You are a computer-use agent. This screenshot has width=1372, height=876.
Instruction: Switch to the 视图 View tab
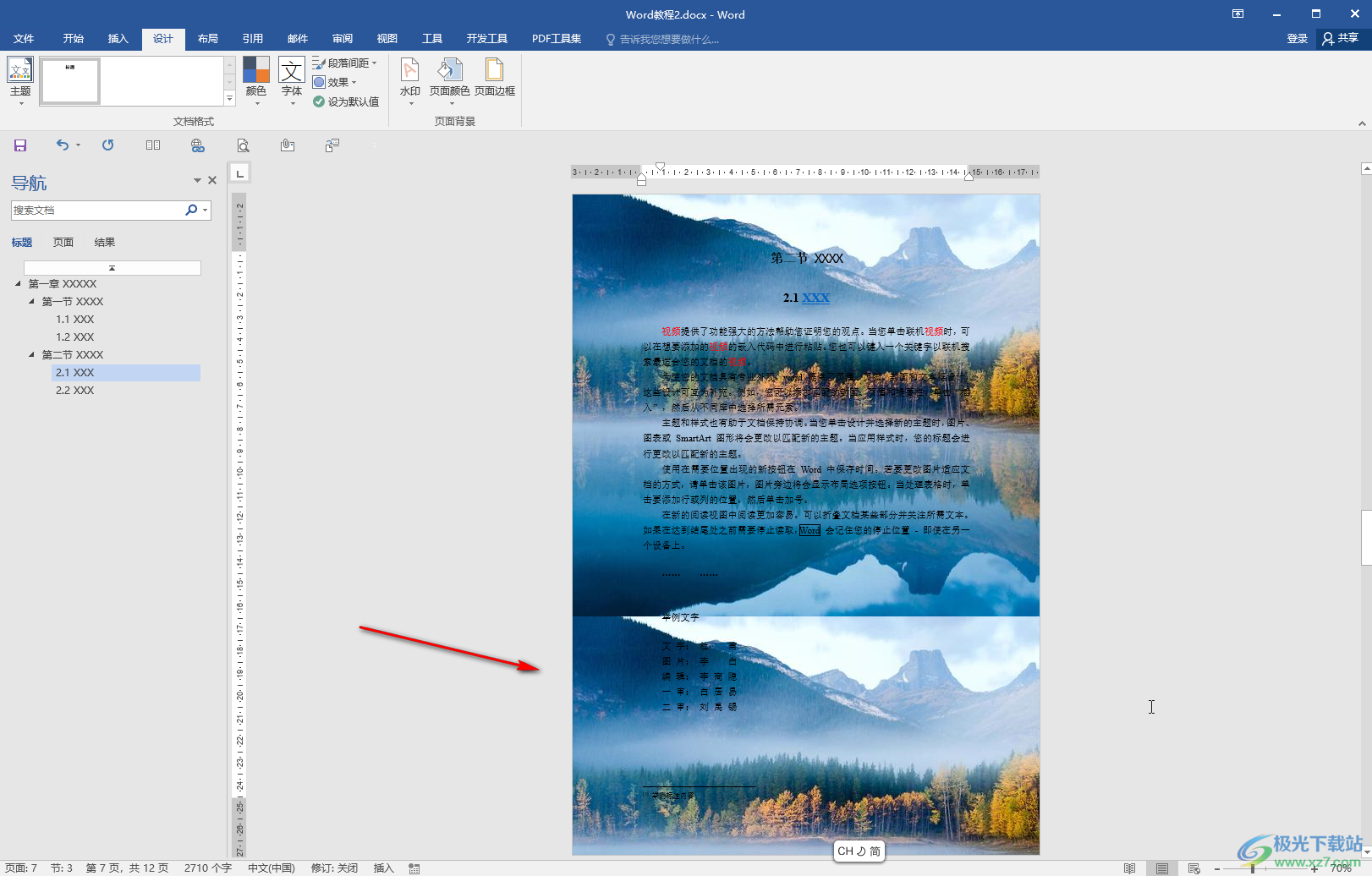[387, 39]
